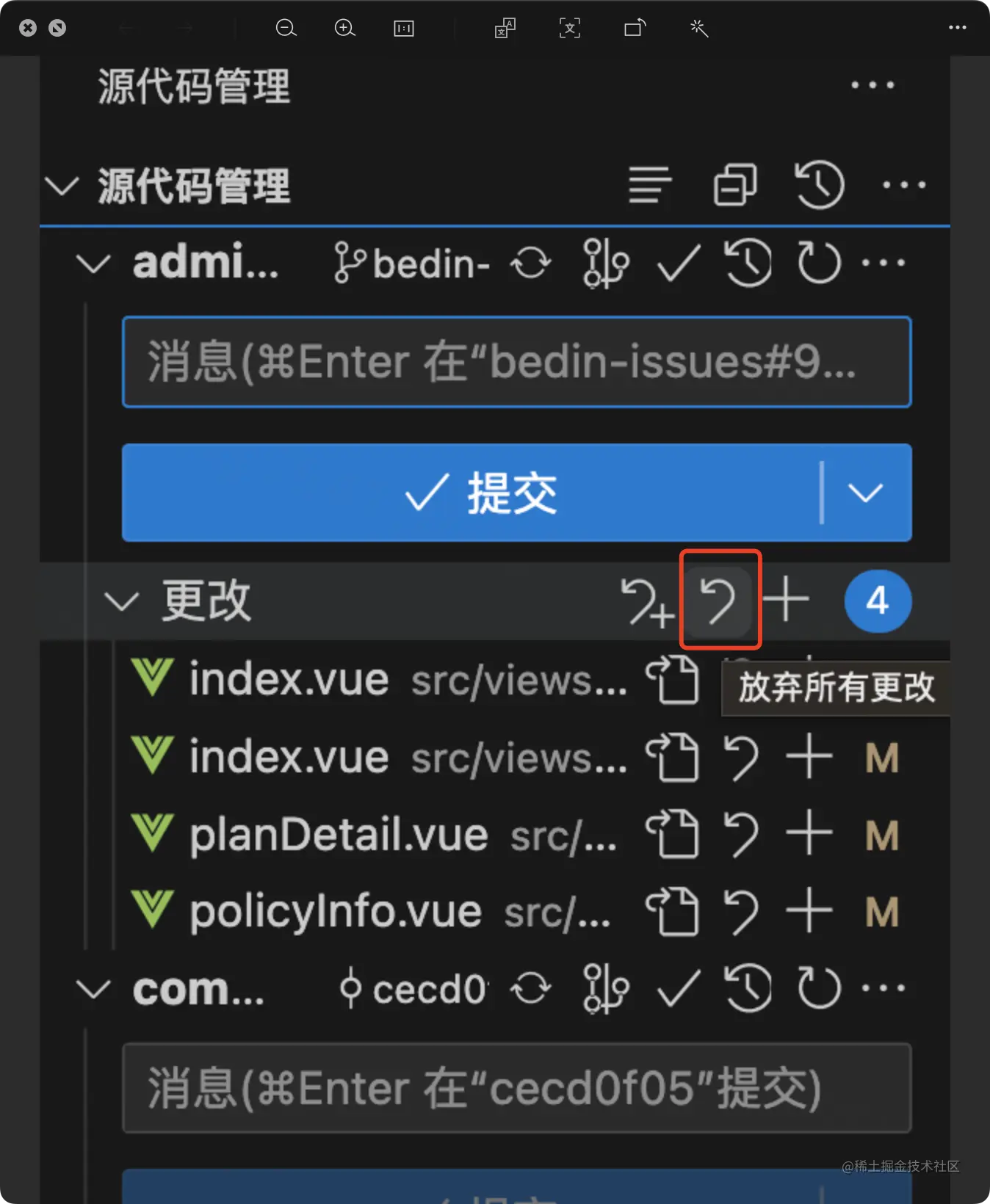This screenshot has width=990, height=1204.
Task: Stage all changes with the plus icon
Action: (785, 600)
